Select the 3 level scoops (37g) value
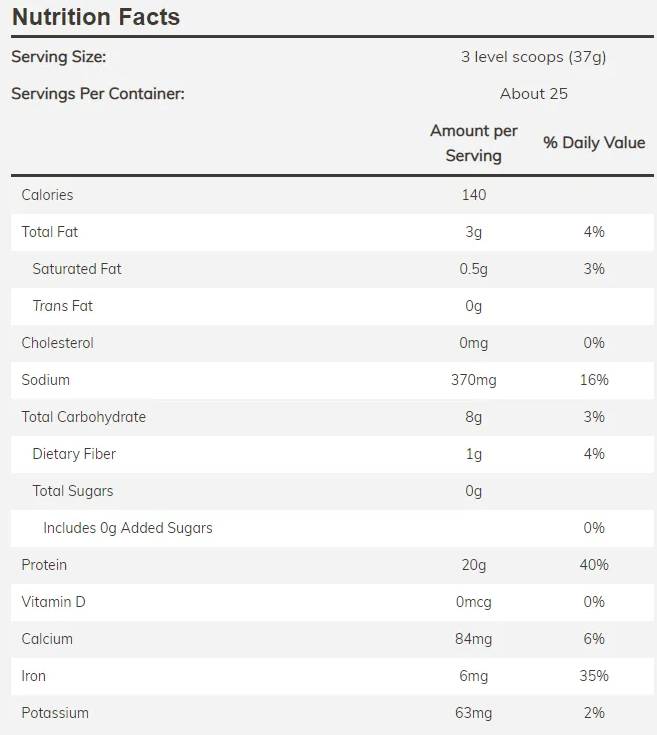Image resolution: width=657 pixels, height=735 pixels. point(533,57)
